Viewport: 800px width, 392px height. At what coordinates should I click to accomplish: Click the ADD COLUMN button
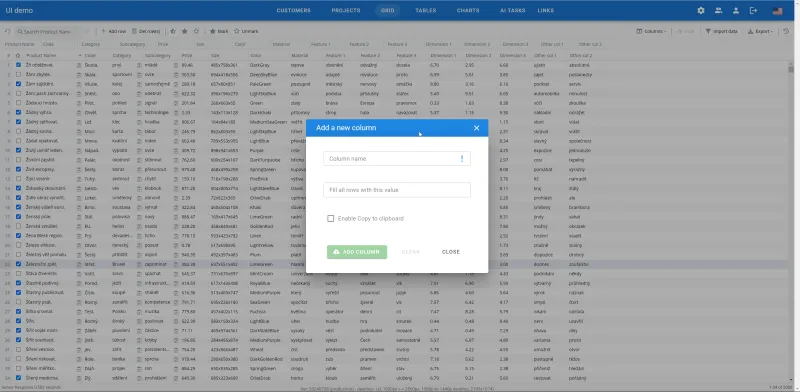click(357, 252)
